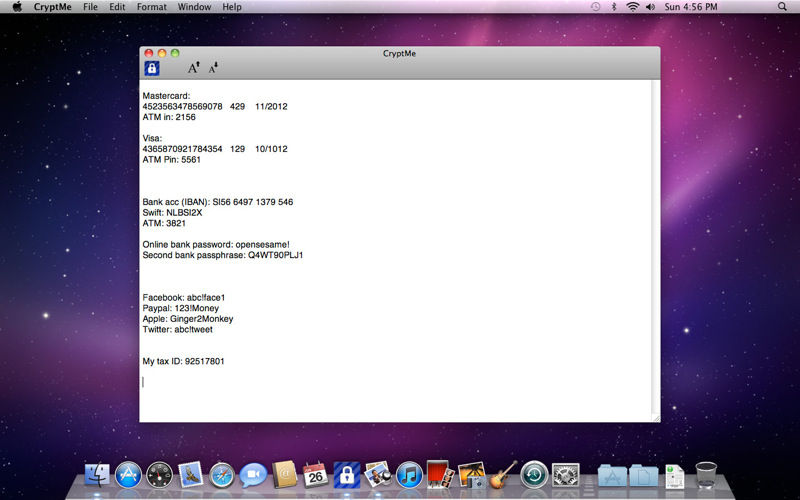This screenshot has width=800, height=500.
Task: Launch App Store from the Dock
Action: click(128, 475)
